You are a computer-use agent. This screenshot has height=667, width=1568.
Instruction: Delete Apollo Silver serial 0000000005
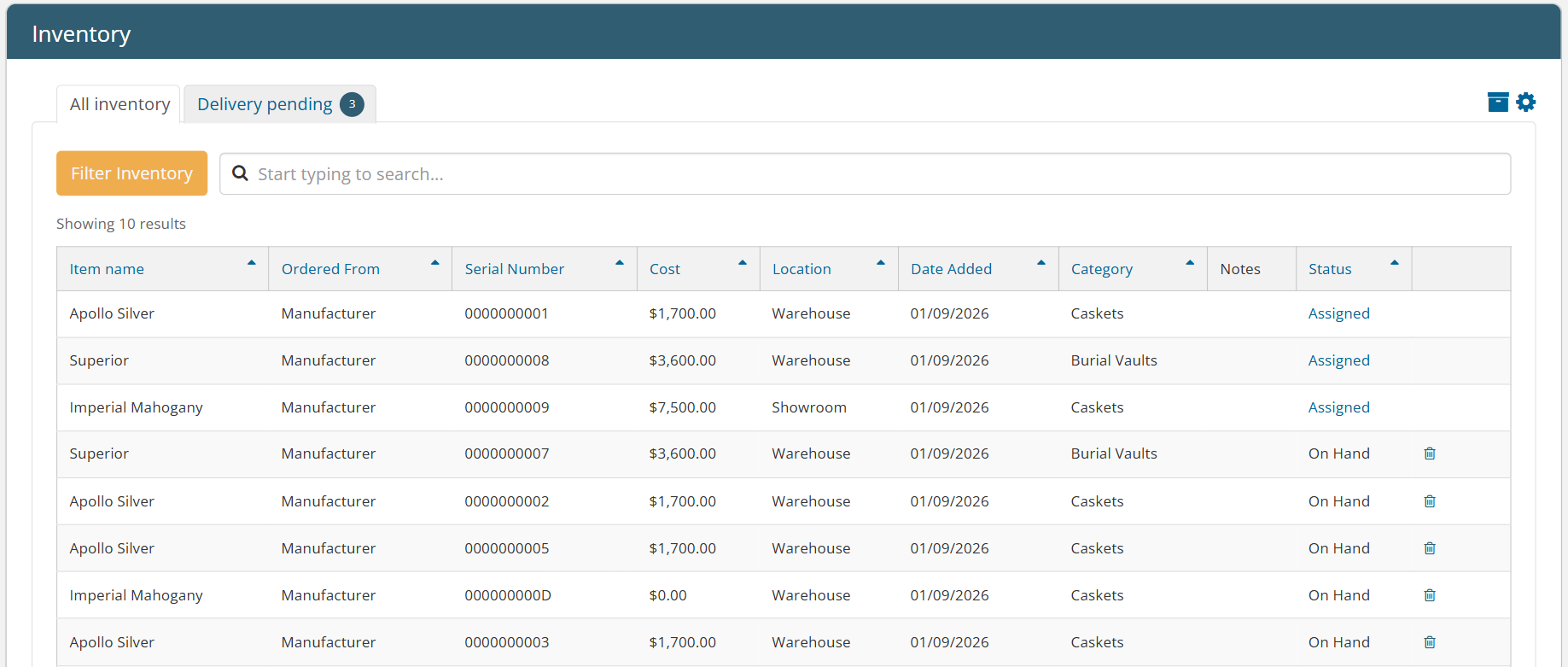pyautogui.click(x=1430, y=548)
